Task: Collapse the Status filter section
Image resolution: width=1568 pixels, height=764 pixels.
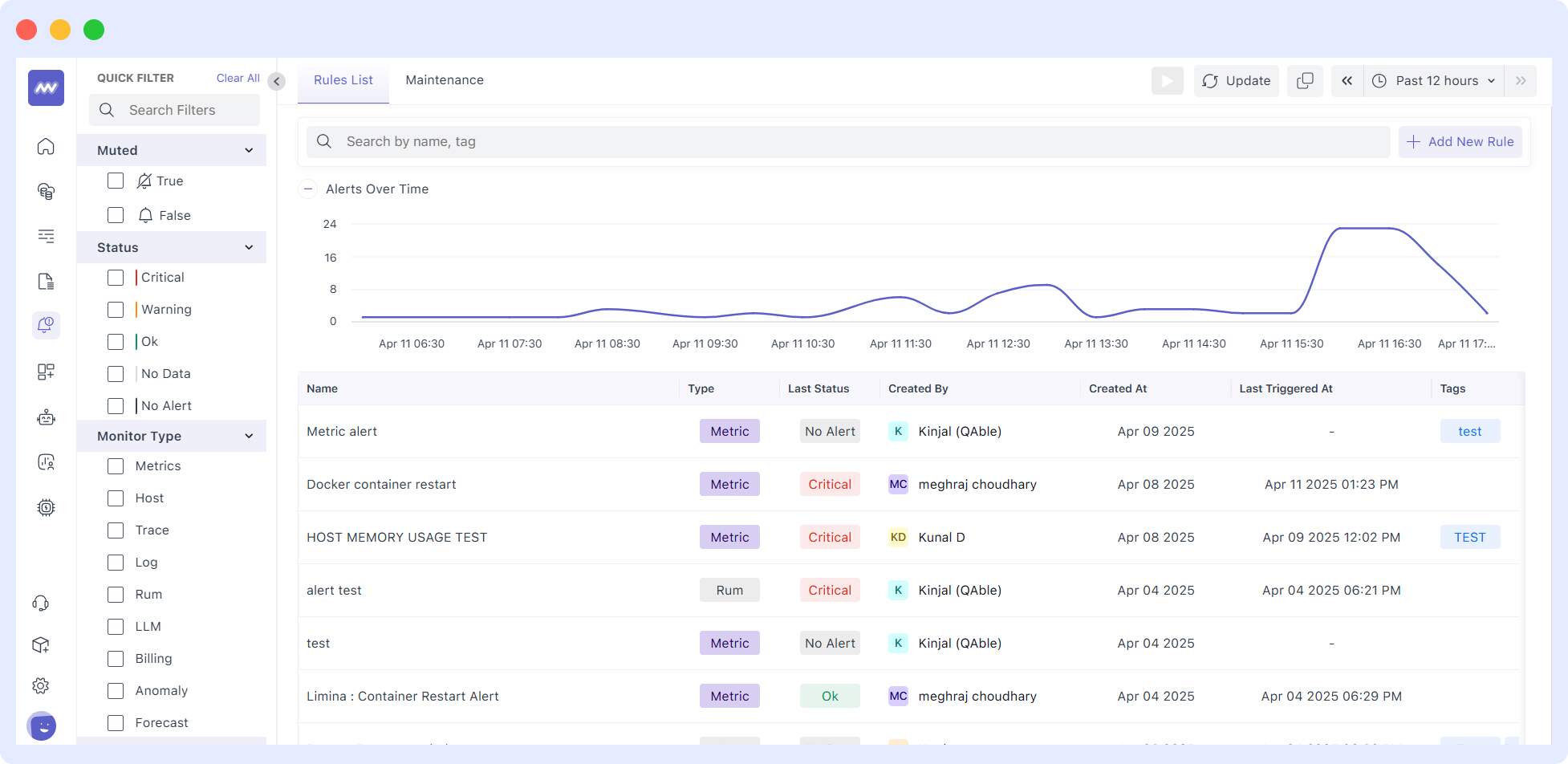Action: [x=248, y=247]
